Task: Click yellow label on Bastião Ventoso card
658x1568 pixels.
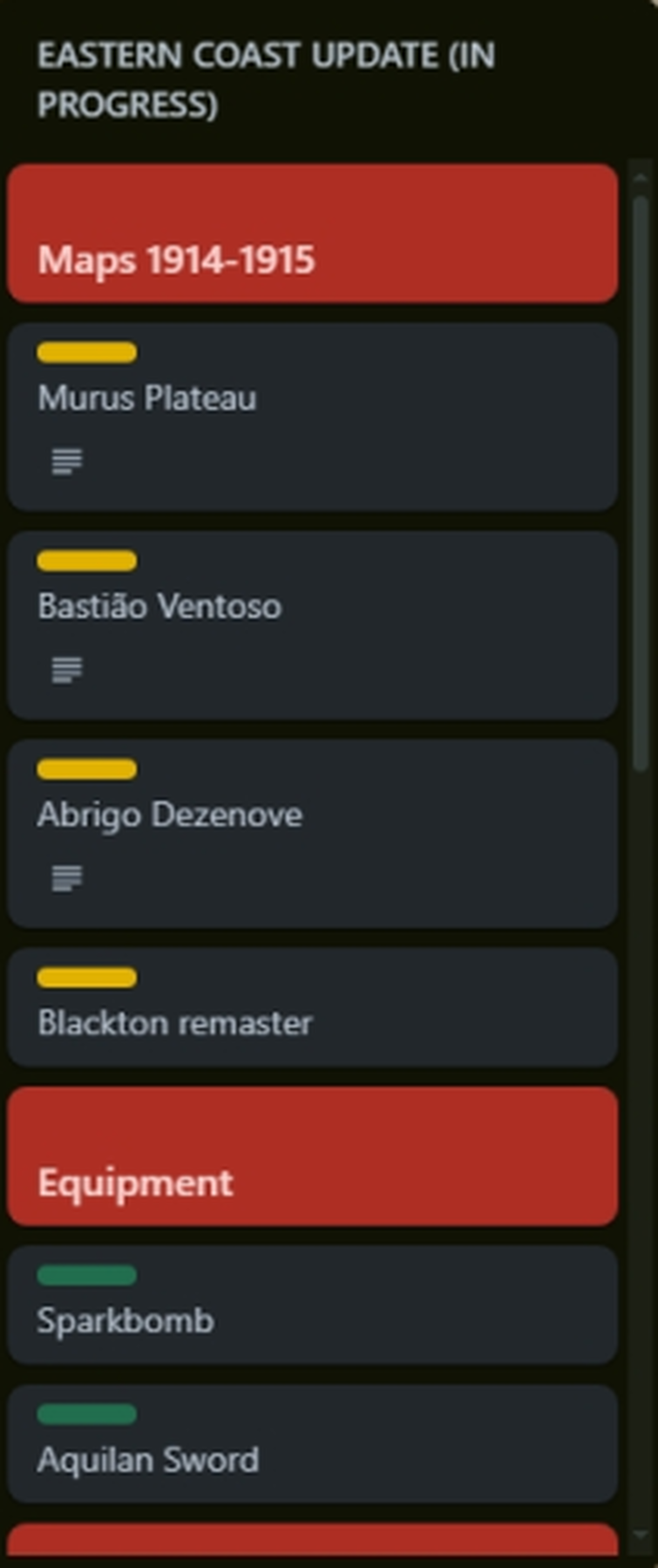Action: tap(87, 561)
